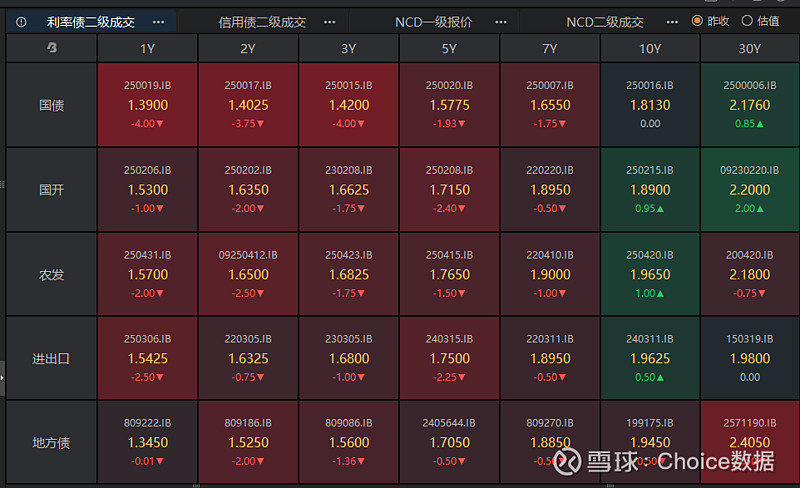
Task: Select the 昨收 radio button
Action: [698, 21]
